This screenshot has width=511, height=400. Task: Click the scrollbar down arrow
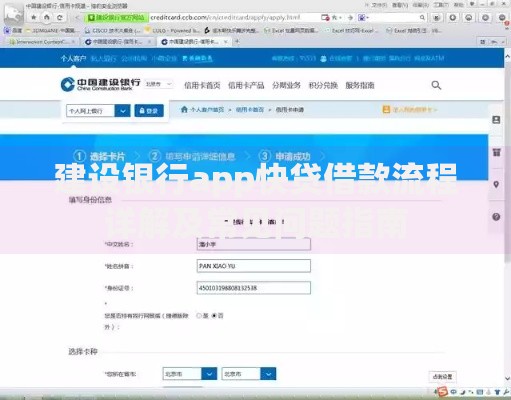click(x=507, y=378)
